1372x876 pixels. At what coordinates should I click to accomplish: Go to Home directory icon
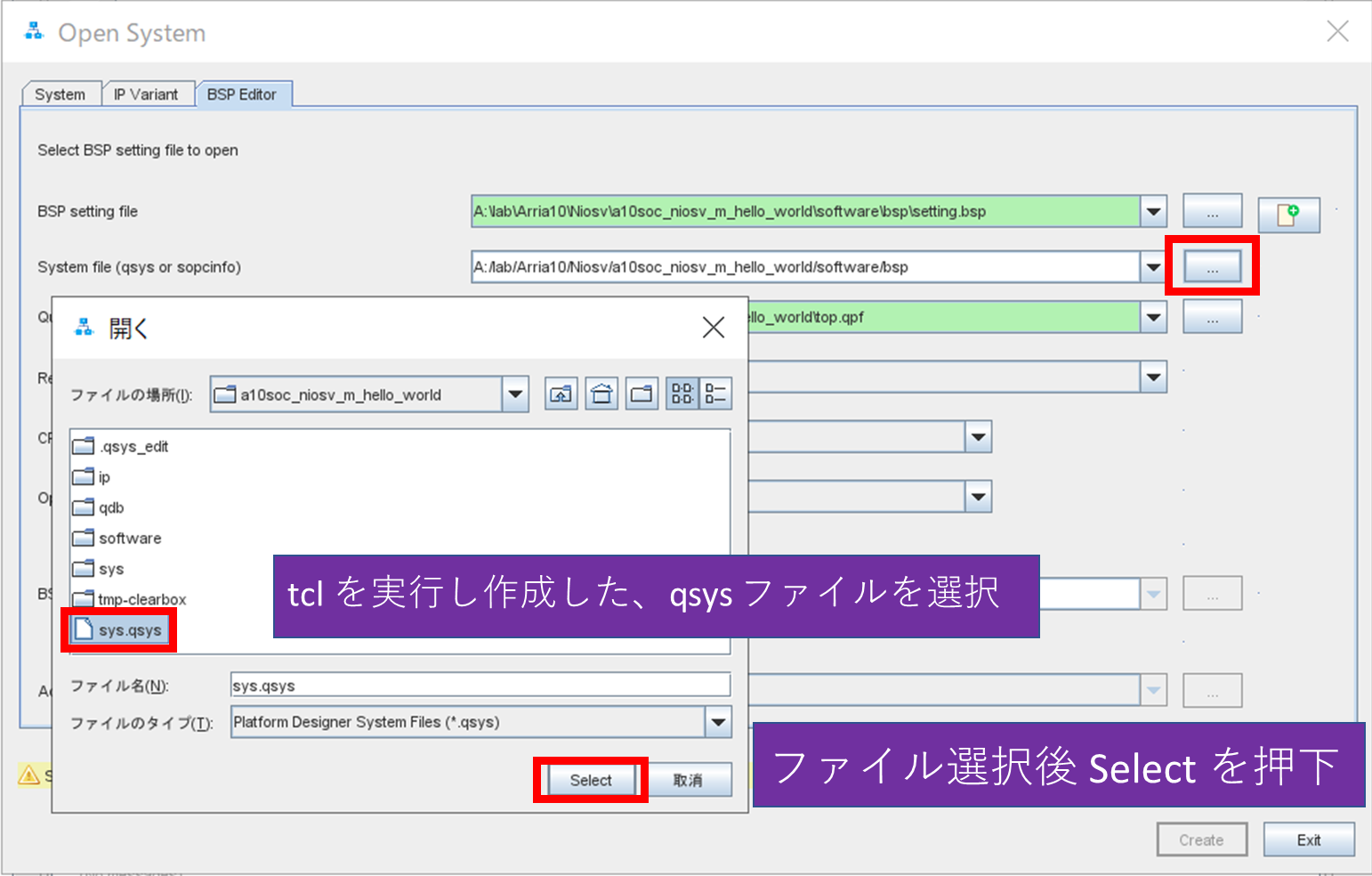tap(601, 394)
